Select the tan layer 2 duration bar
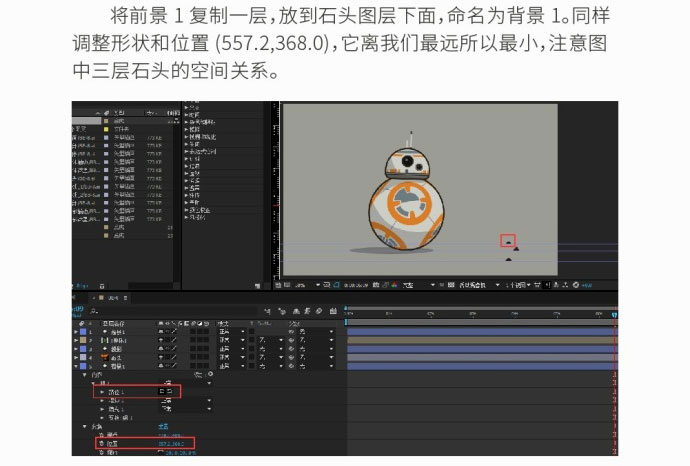The width and height of the screenshot is (690, 466). pyautogui.click(x=482, y=340)
